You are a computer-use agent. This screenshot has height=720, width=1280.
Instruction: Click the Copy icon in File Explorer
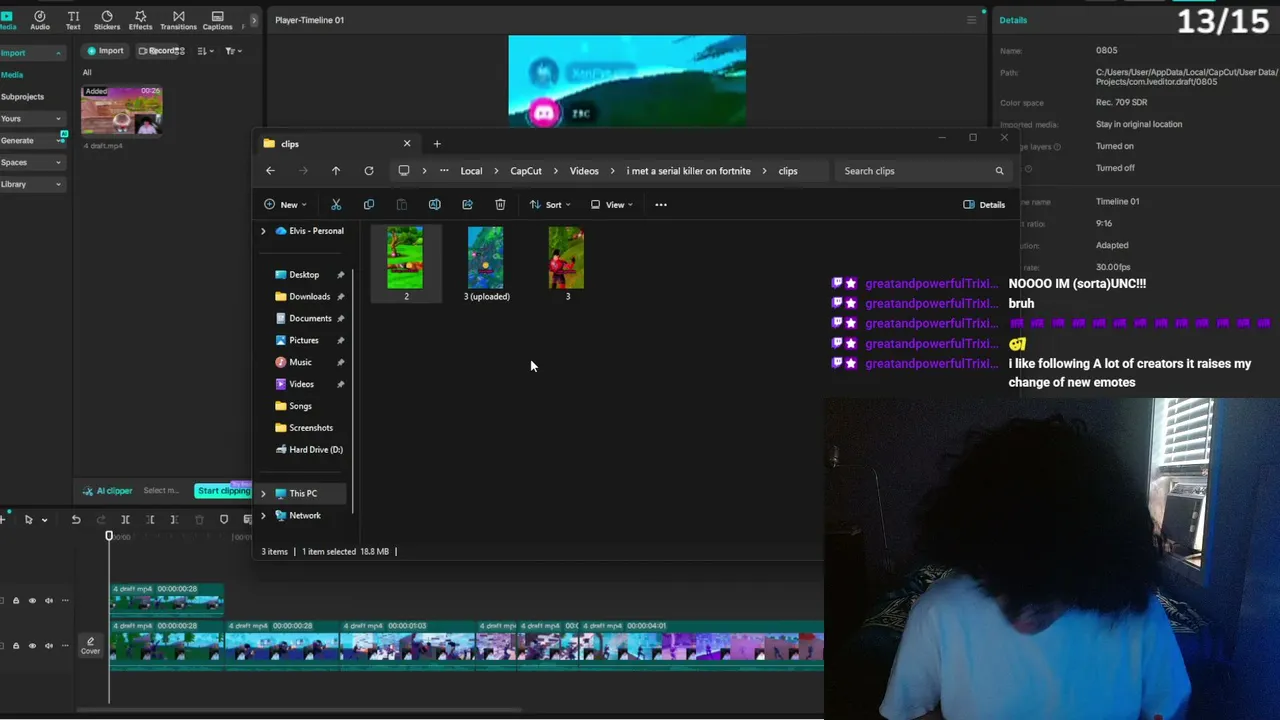pyautogui.click(x=369, y=205)
